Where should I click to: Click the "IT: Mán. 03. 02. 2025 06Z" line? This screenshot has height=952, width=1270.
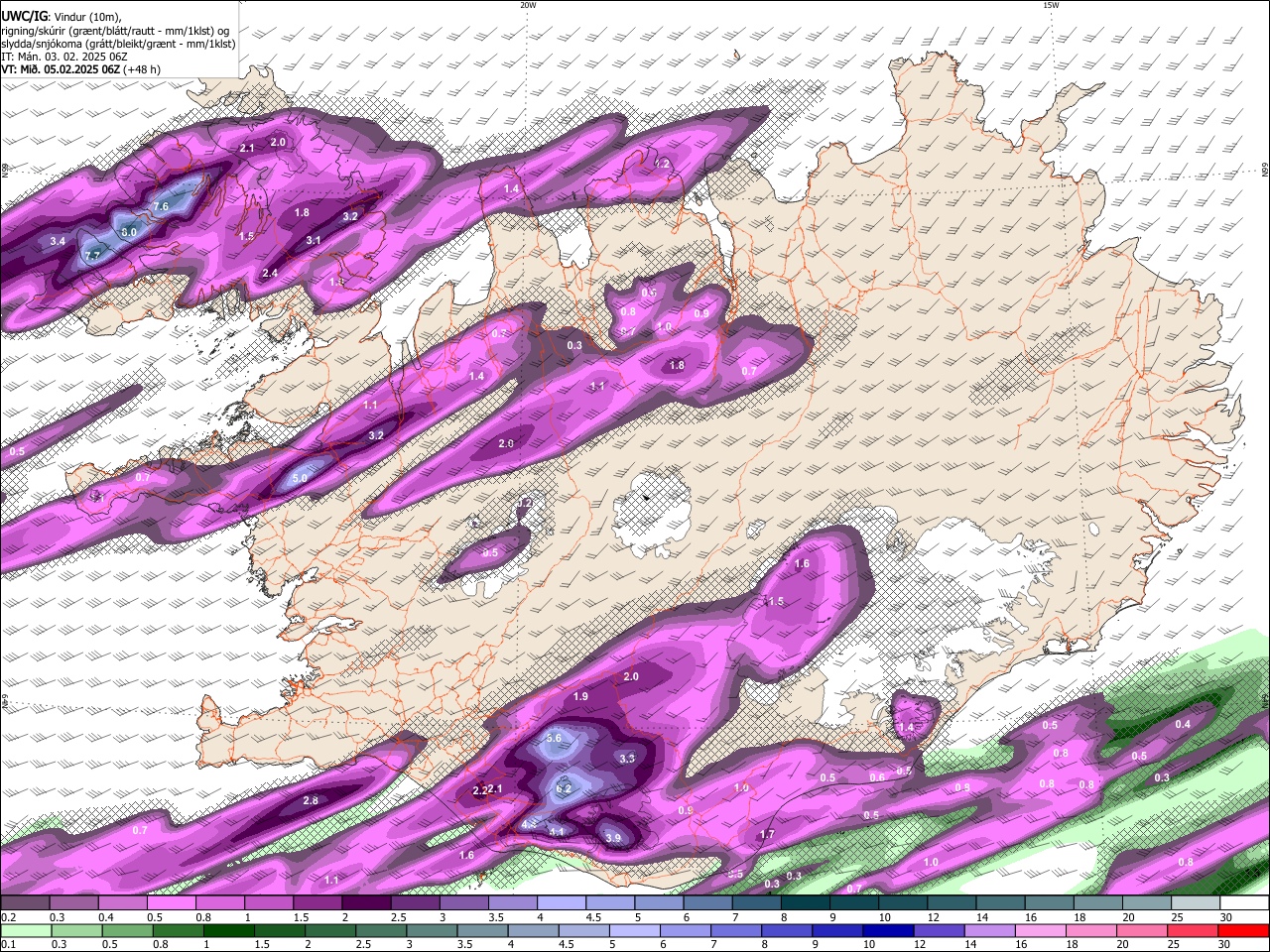[63, 57]
